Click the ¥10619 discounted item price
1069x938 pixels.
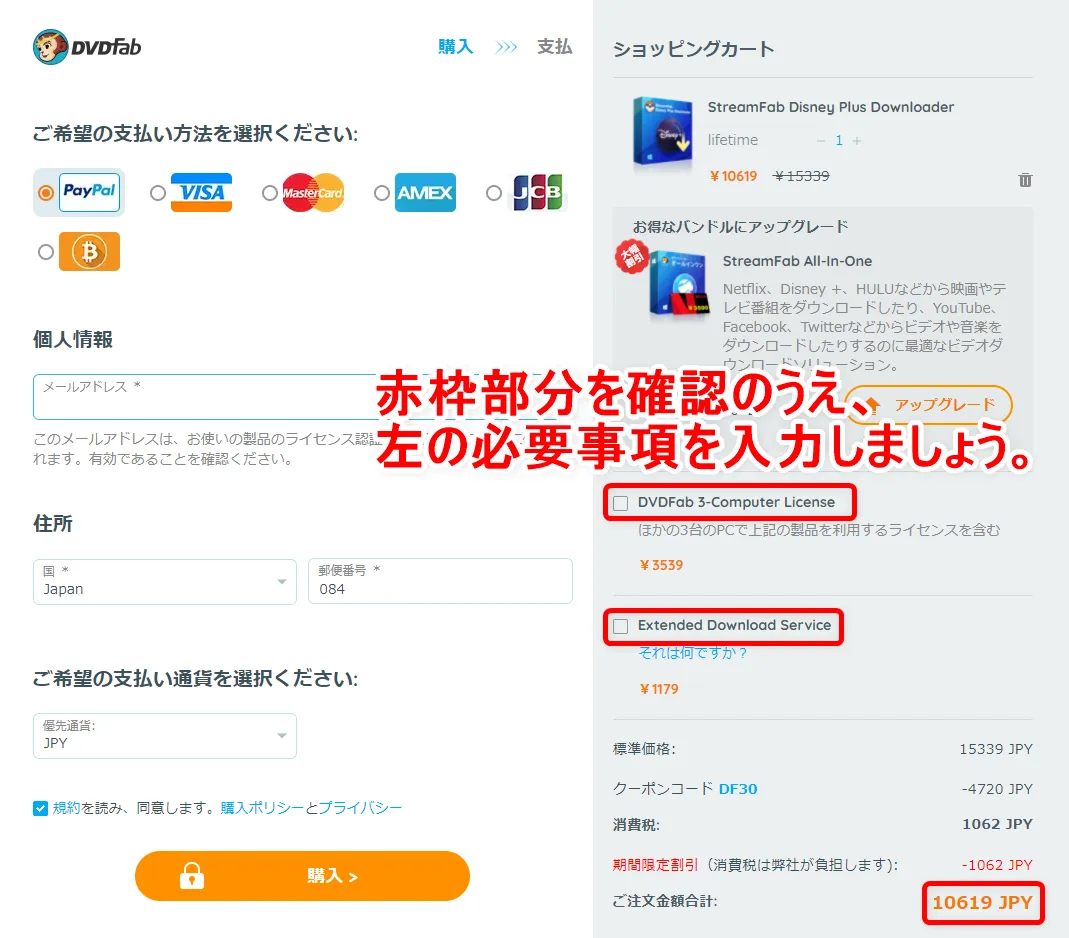734,177
